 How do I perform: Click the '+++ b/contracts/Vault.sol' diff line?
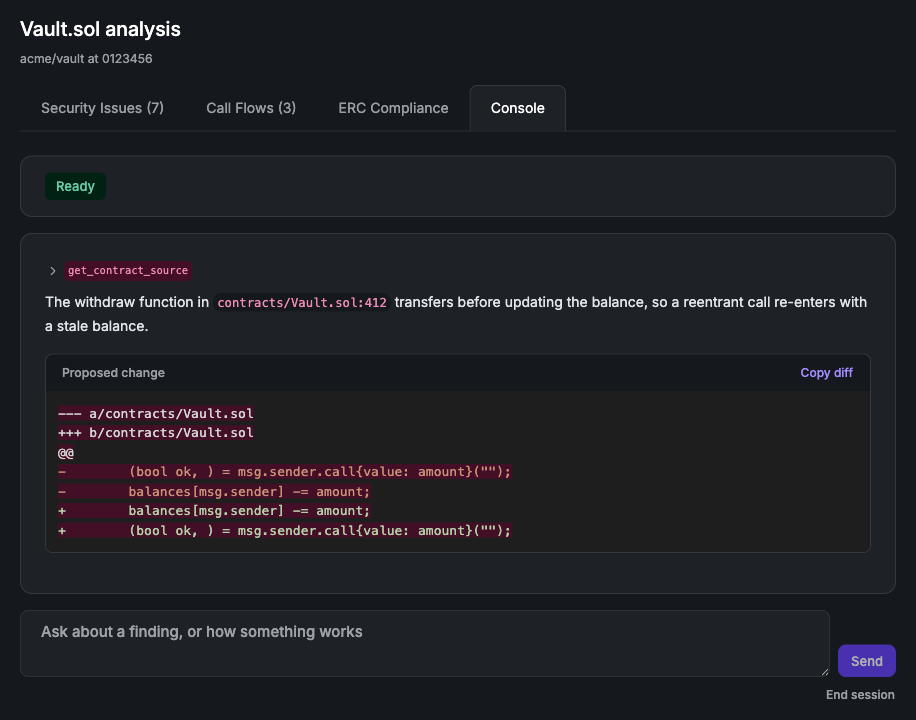pyautogui.click(x=155, y=433)
